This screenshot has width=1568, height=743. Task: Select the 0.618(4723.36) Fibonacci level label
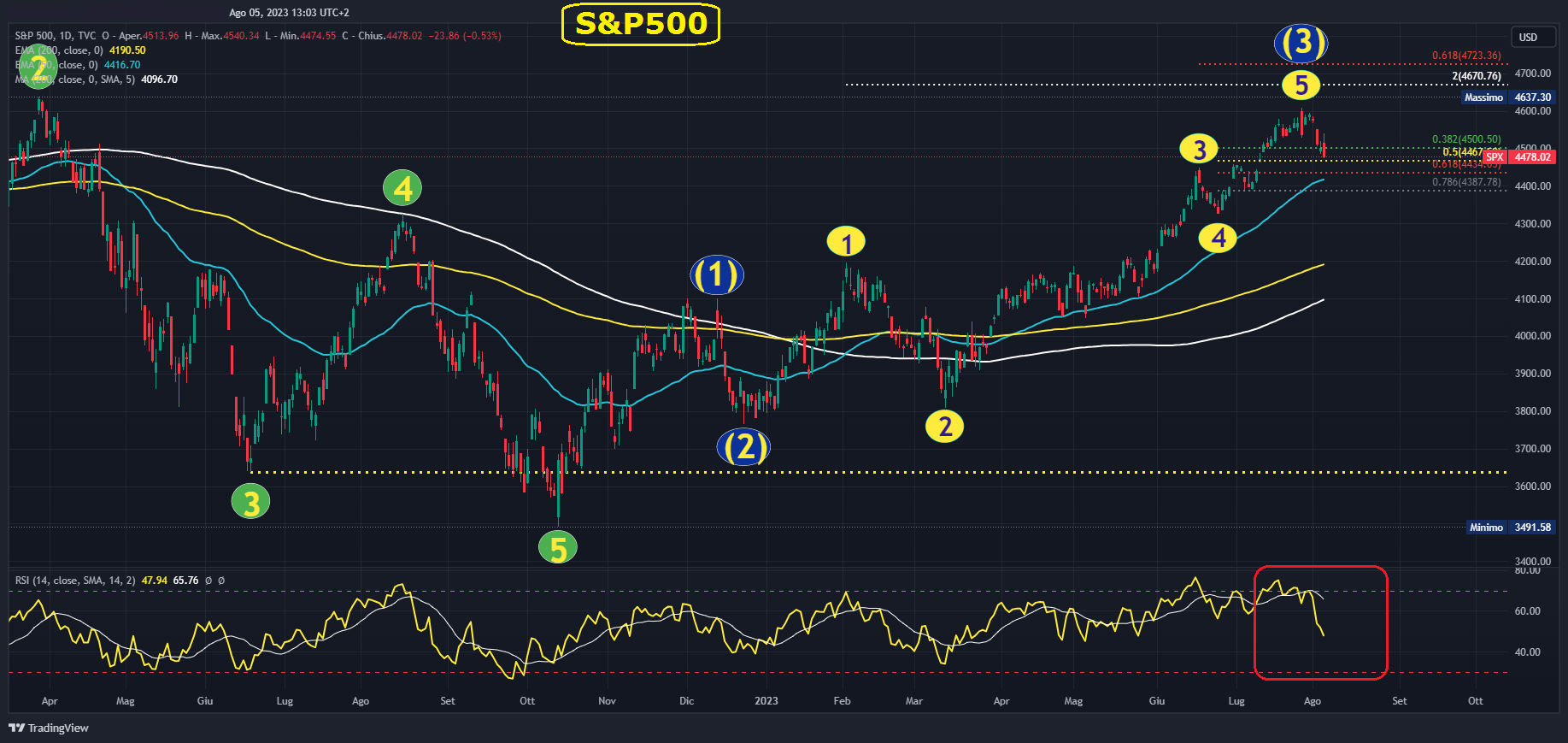pos(1466,56)
